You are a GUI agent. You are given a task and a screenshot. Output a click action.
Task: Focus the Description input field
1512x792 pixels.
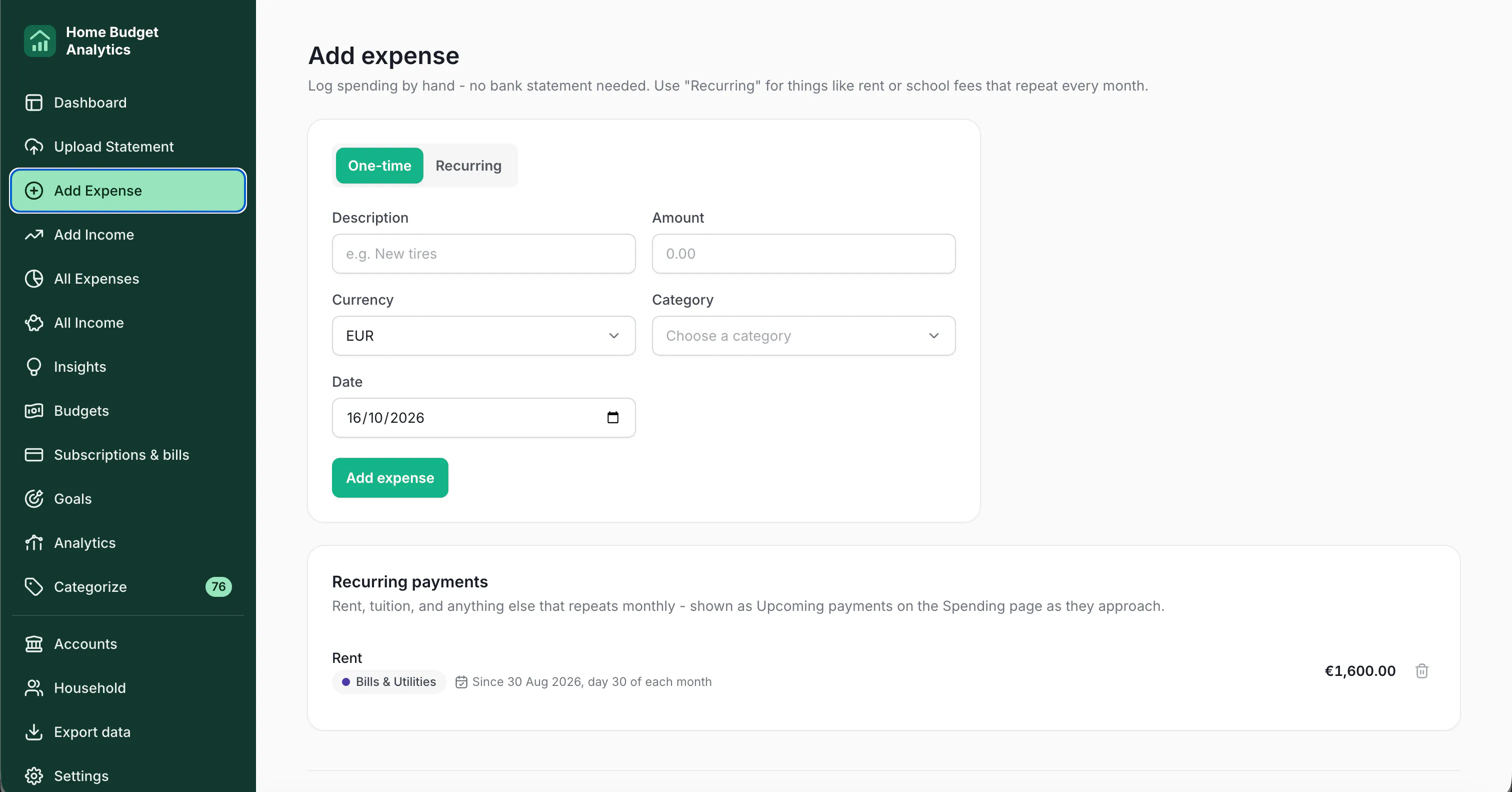click(x=483, y=254)
